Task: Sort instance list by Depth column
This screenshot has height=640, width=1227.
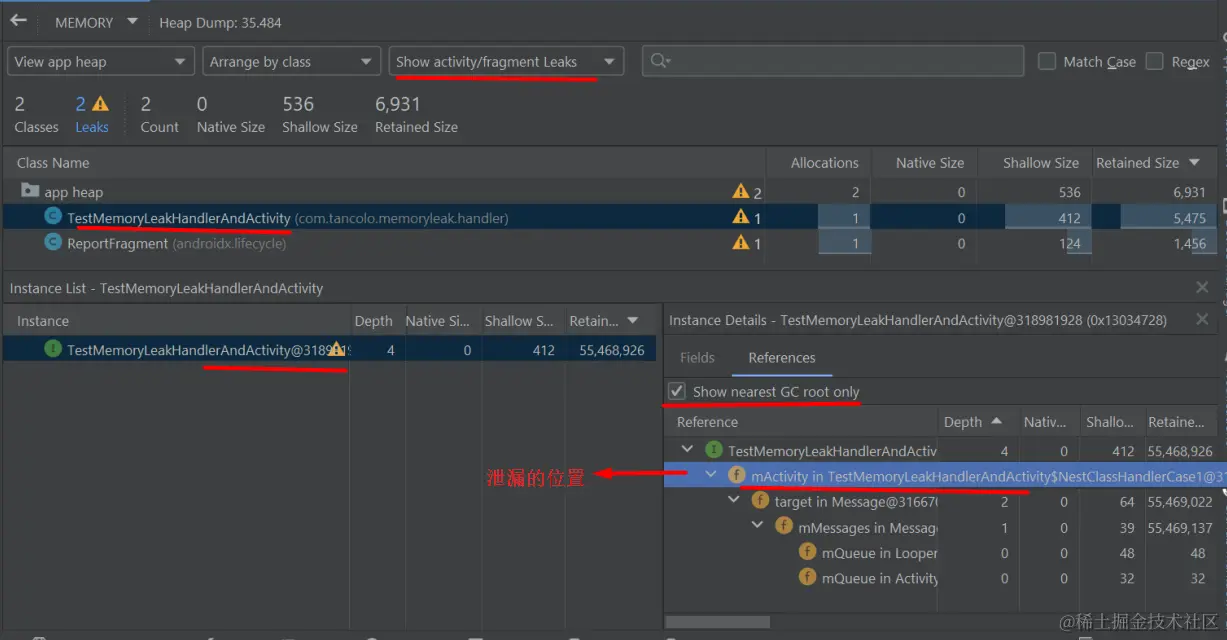Action: click(373, 321)
